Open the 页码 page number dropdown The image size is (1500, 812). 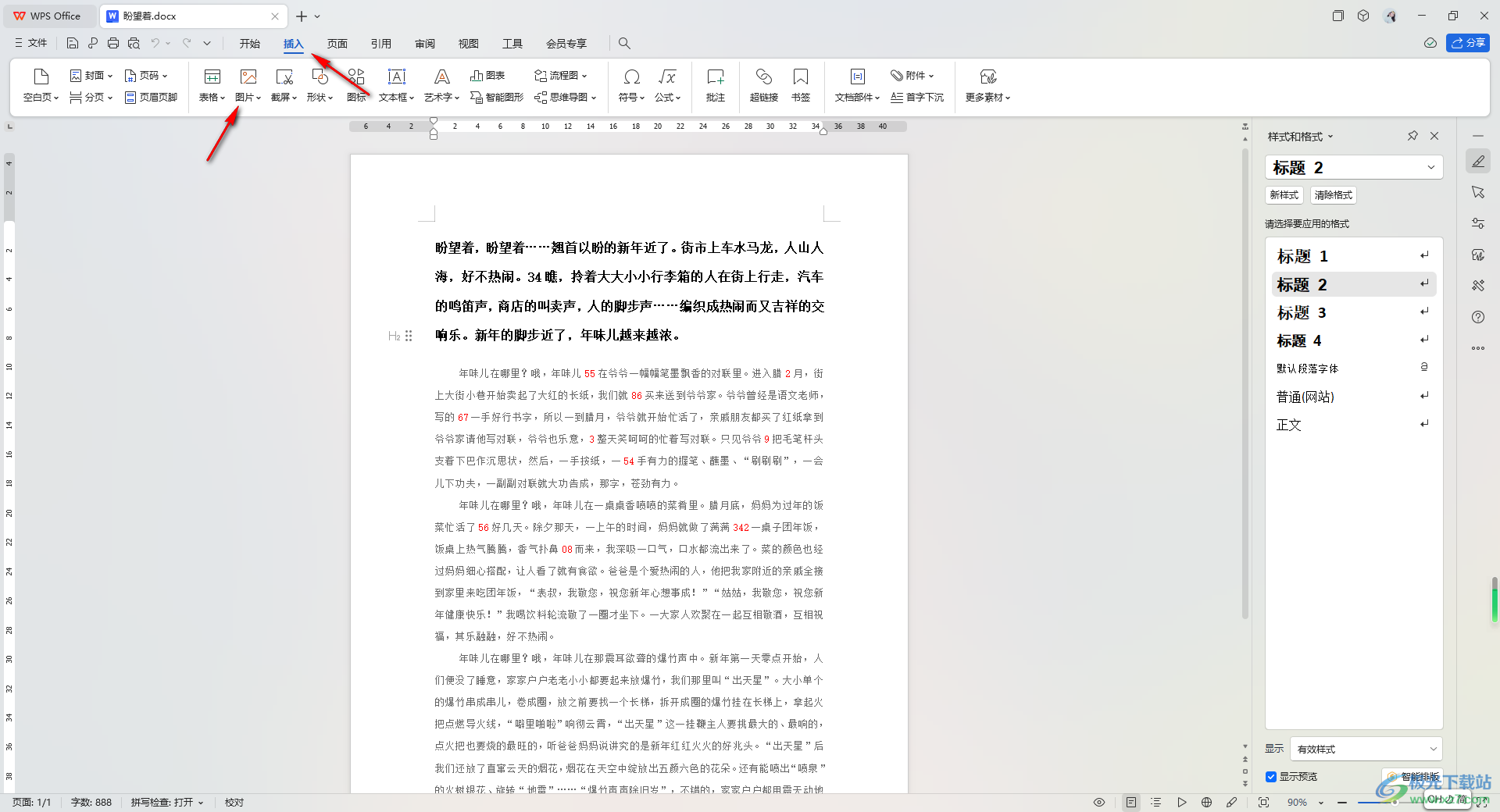pos(146,76)
